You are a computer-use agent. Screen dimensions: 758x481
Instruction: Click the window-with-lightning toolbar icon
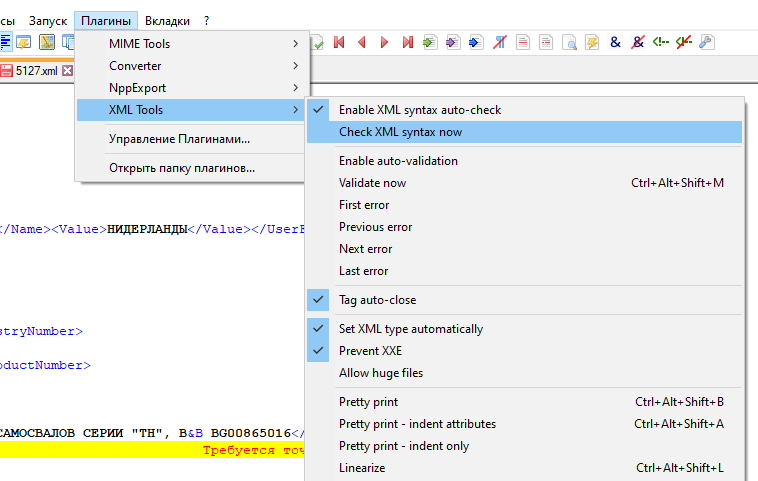24,43
